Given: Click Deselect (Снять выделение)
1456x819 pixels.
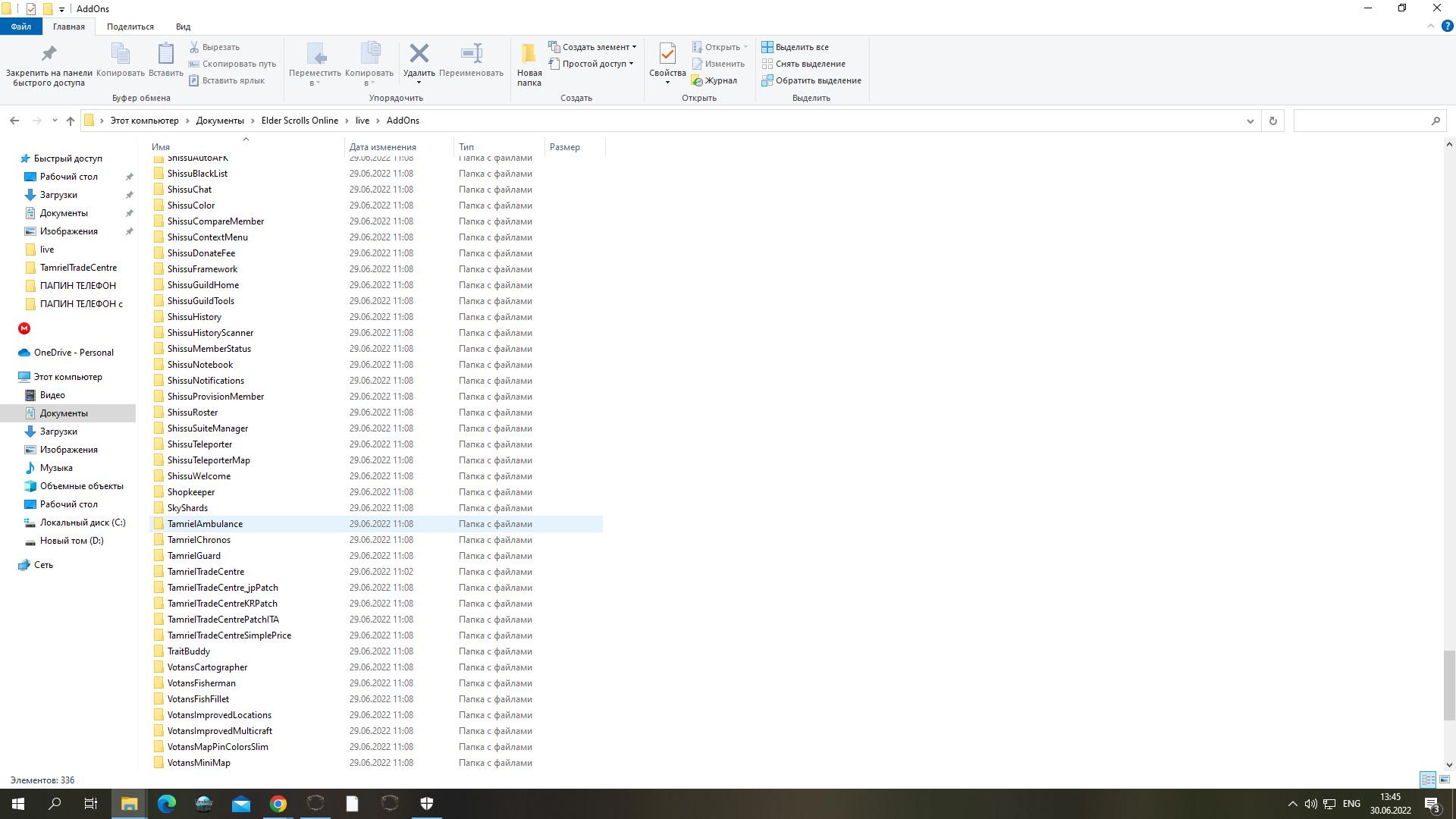Looking at the screenshot, I should coord(803,64).
